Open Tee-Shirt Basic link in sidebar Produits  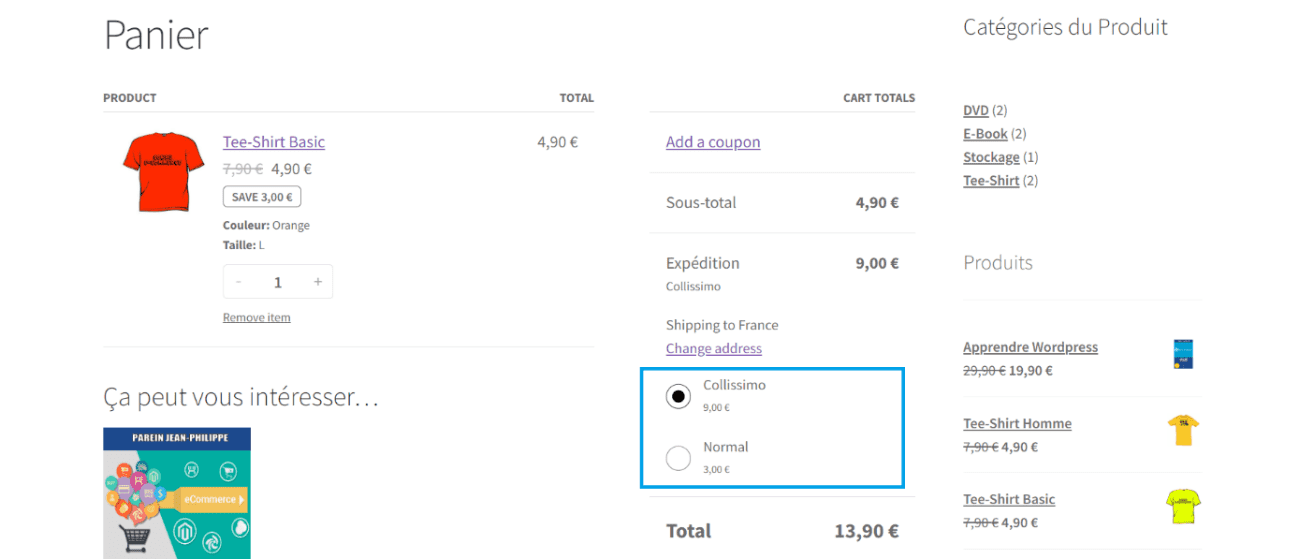coord(1009,499)
